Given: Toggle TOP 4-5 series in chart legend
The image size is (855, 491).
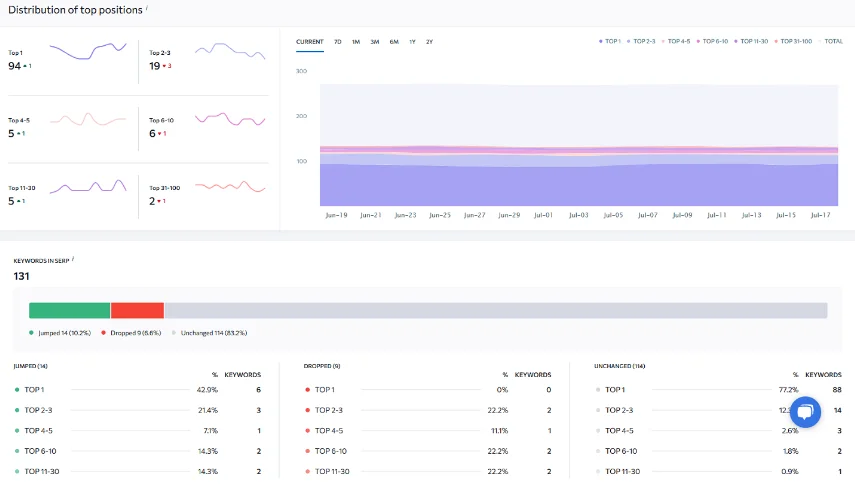Looking at the screenshot, I should coord(676,41).
